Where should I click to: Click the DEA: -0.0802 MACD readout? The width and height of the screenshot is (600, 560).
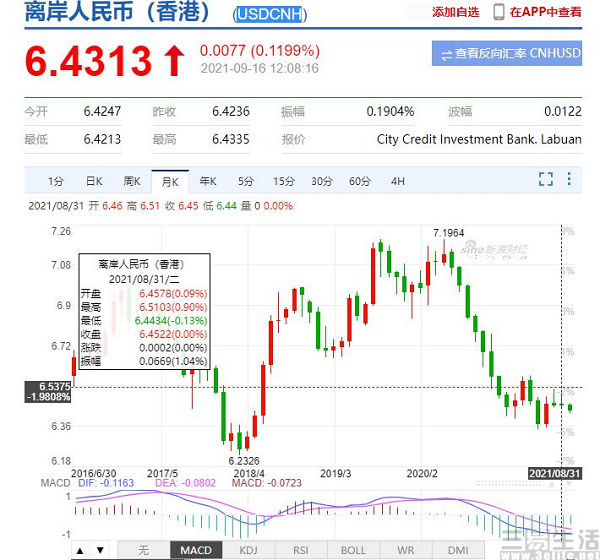pyautogui.click(x=185, y=483)
